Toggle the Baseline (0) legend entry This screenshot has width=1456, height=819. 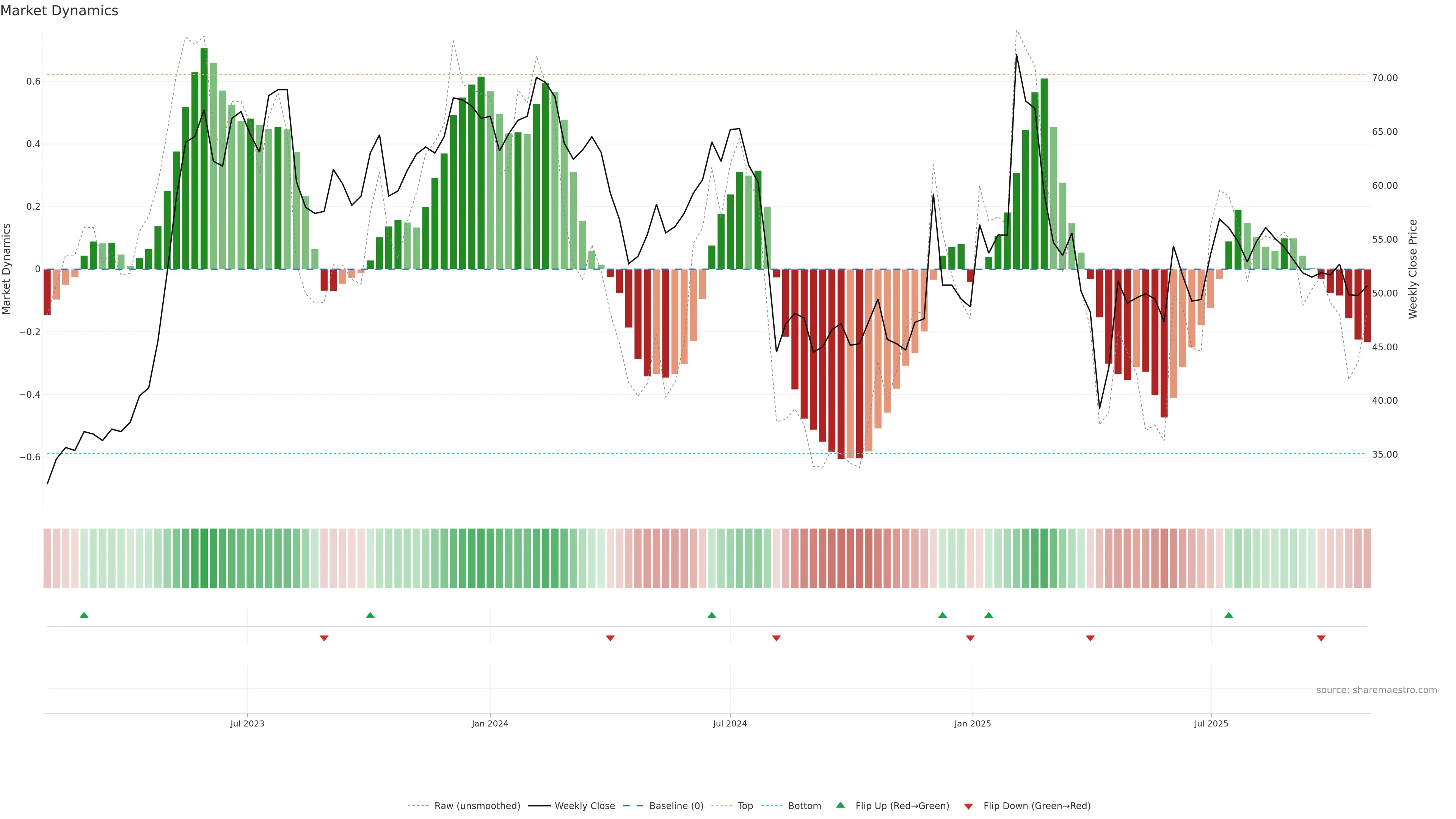[x=676, y=806]
